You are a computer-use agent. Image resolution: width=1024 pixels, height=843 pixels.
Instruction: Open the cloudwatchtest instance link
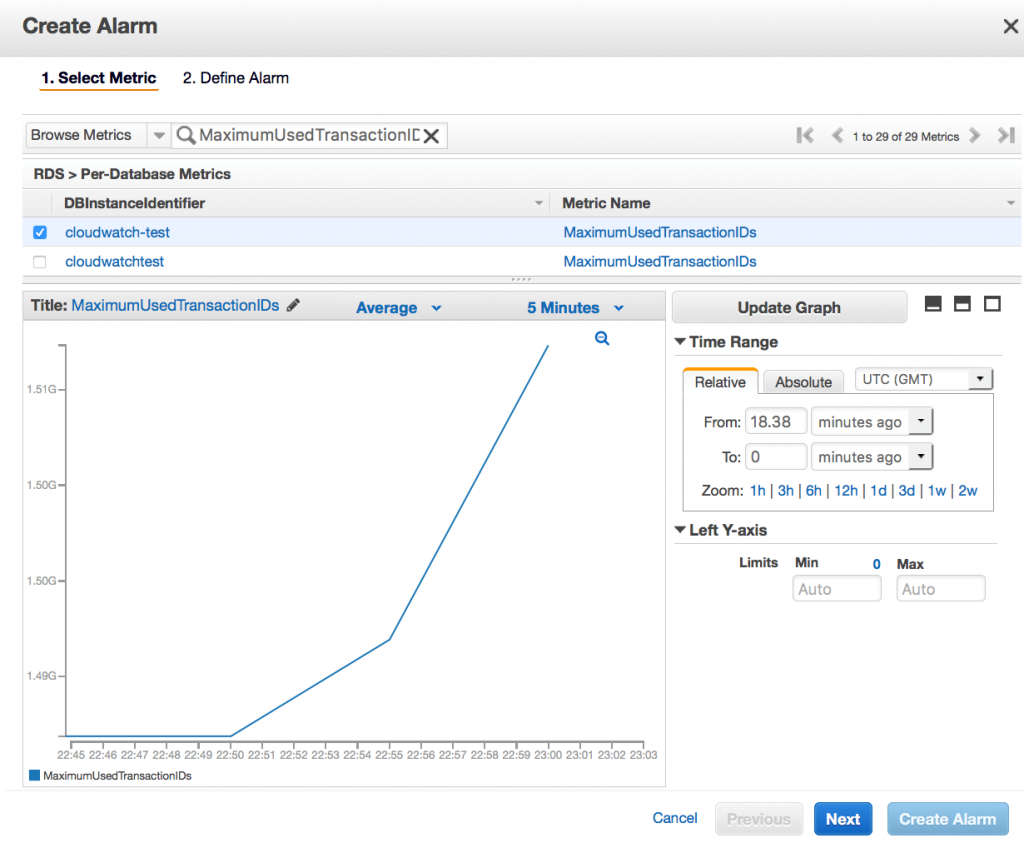[114, 262]
